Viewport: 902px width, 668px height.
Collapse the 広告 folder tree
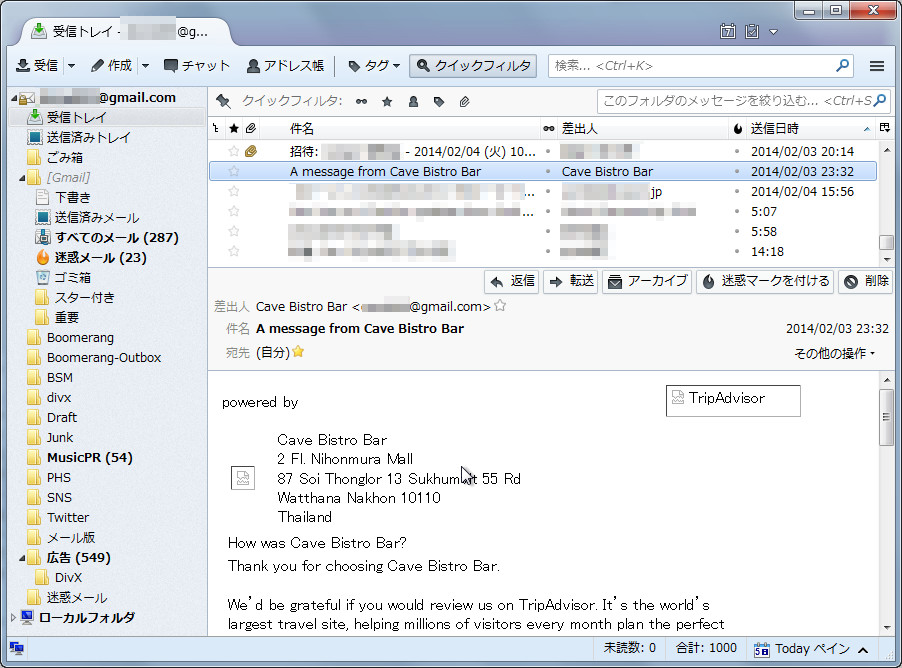pyautogui.click(x=20, y=557)
